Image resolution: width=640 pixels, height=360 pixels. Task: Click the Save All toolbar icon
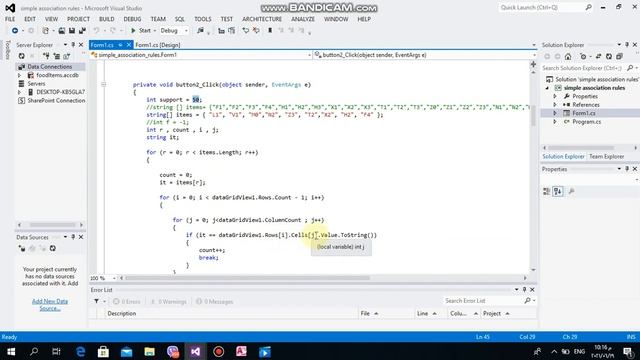tap(82, 31)
